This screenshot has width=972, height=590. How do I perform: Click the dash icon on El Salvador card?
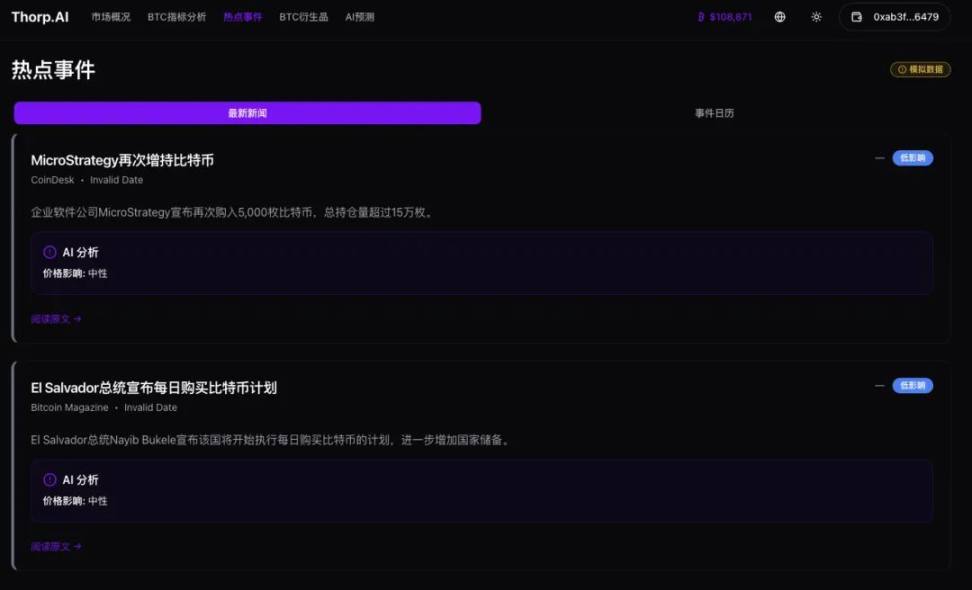pos(880,385)
